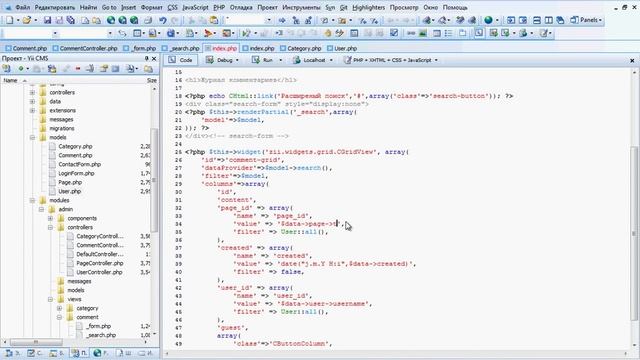The height and width of the screenshot is (360, 640).
Task: Open the Run dropdown arrow
Action: tap(280, 60)
